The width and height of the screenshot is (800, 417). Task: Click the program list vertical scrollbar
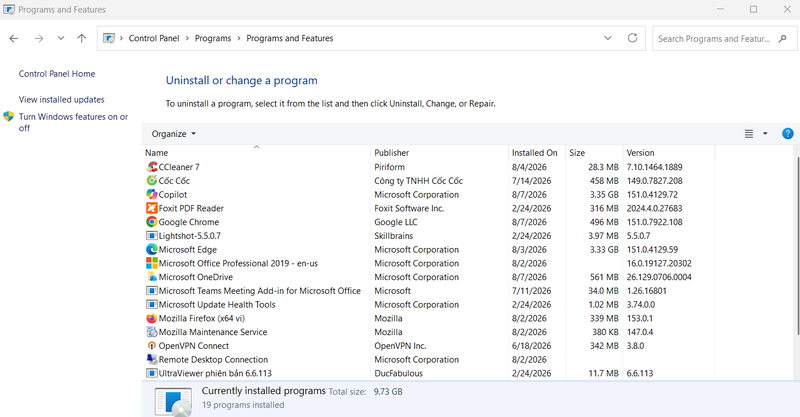[x=796, y=245]
